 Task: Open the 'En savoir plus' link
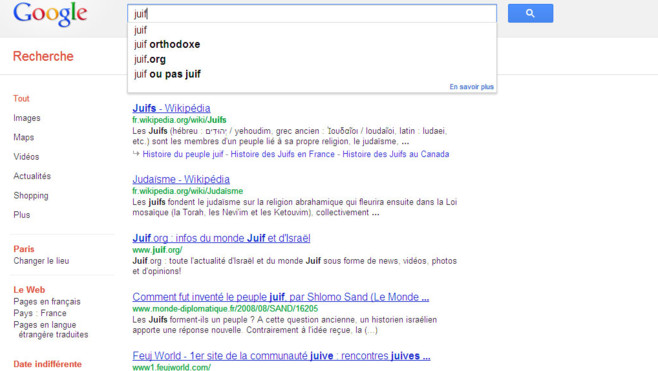pos(471,87)
